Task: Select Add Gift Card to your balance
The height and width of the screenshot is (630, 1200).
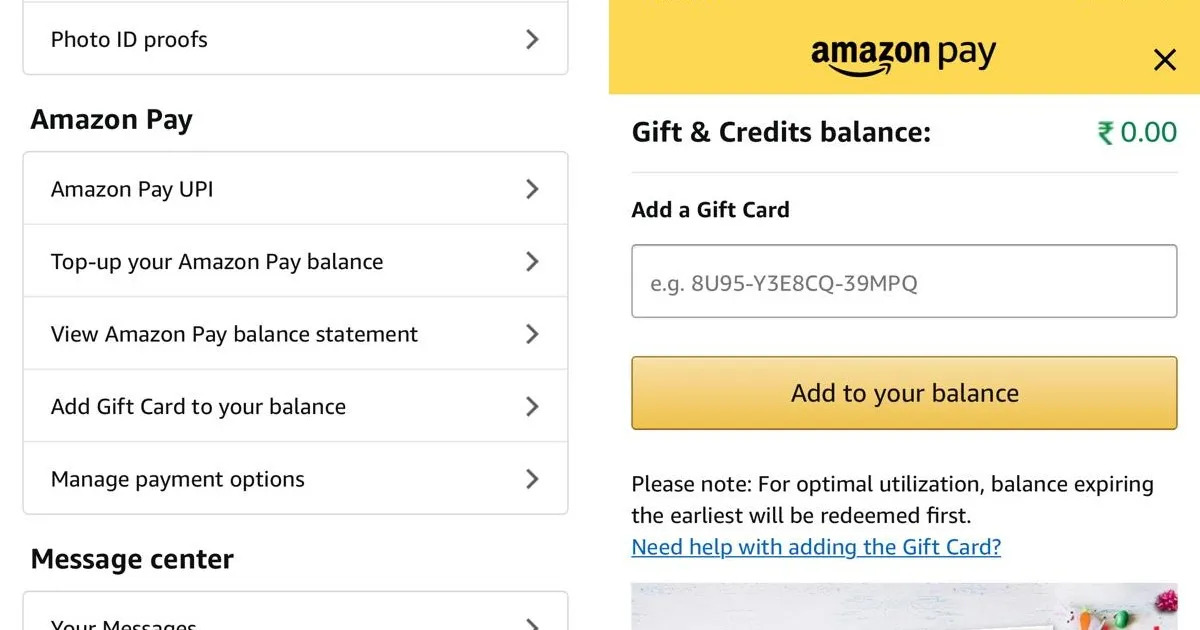Action: coord(198,407)
